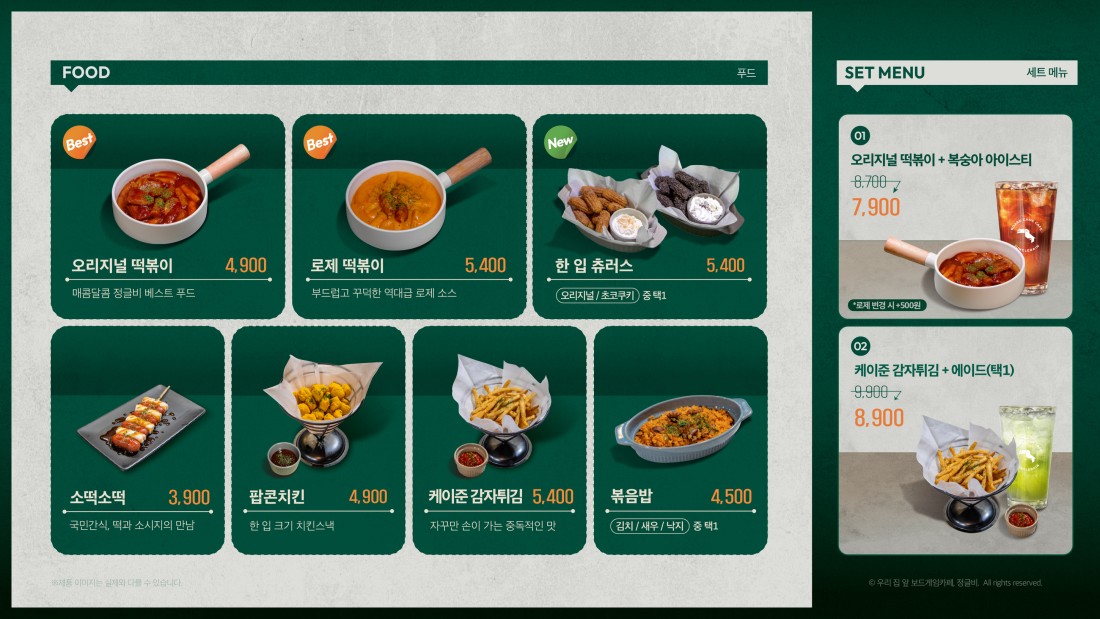Select the 02 set menu number badge
The height and width of the screenshot is (619, 1100).
pyautogui.click(x=860, y=345)
